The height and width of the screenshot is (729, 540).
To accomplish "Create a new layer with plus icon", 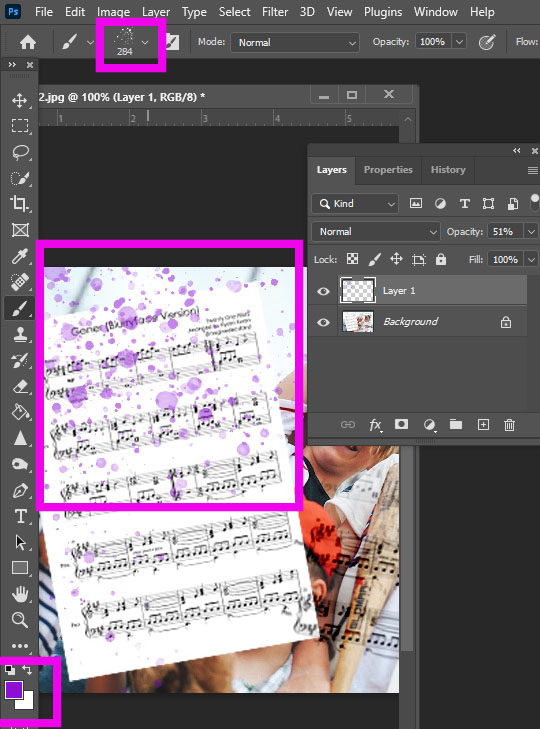I will (x=483, y=424).
